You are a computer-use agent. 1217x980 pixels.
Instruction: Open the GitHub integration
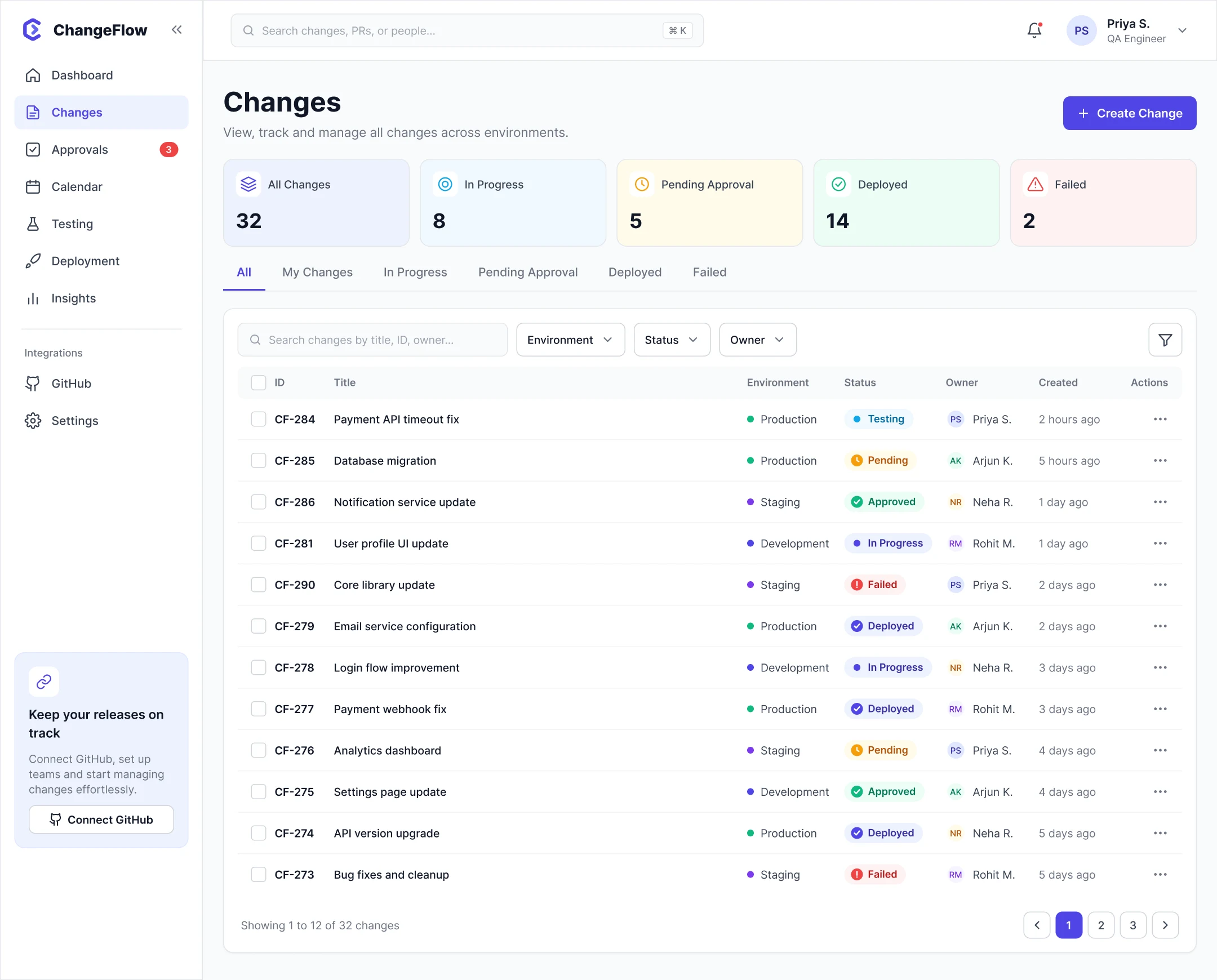click(x=101, y=384)
